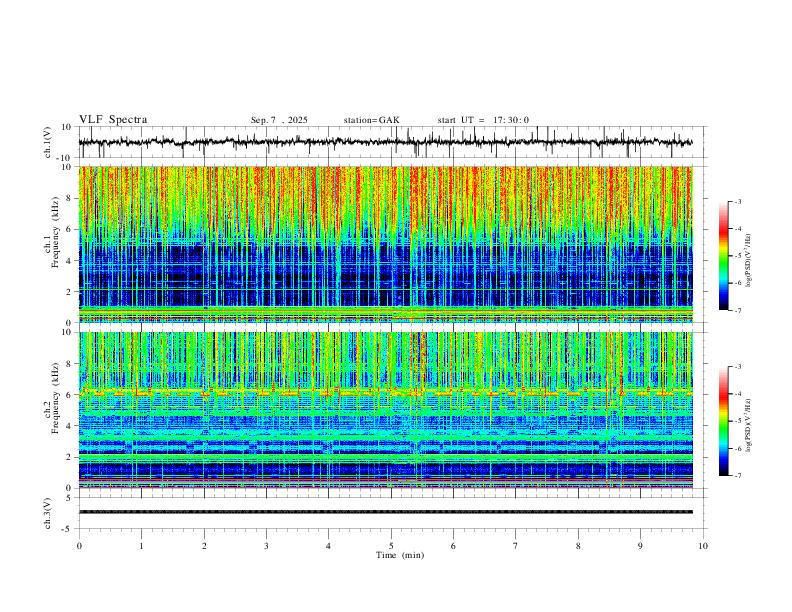792x612 pixels.
Task: Click the ch.1 voltage waveform trace
Action: (x=385, y=142)
